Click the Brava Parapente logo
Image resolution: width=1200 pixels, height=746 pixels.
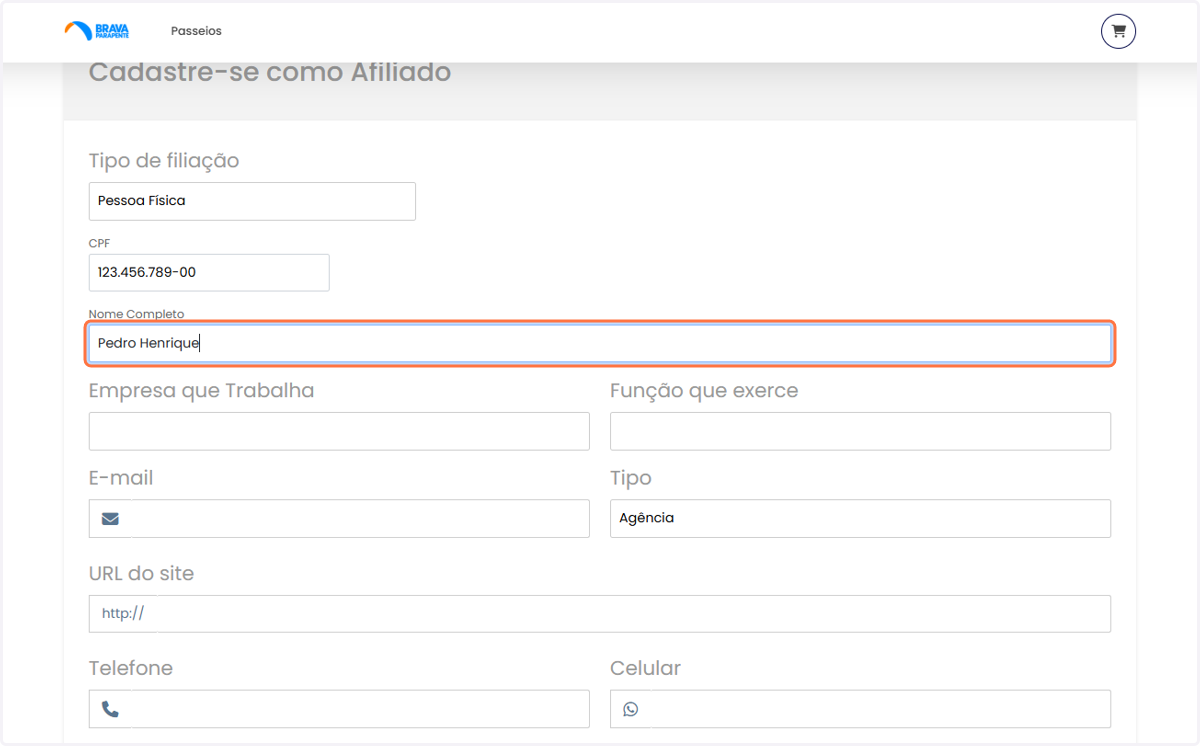click(97, 31)
